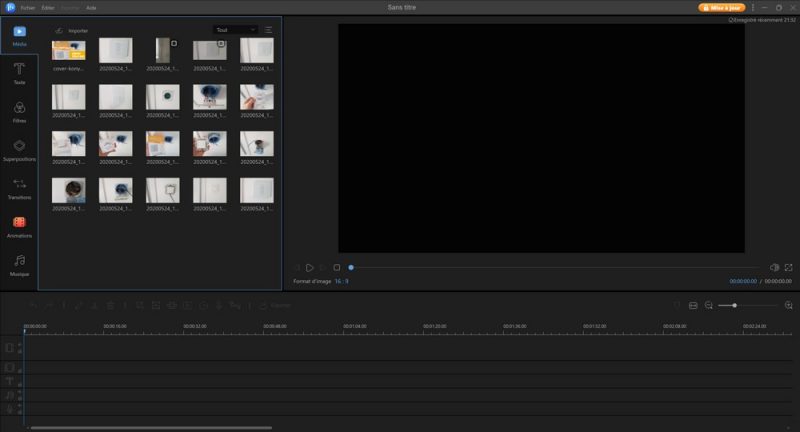Toggle the preview volume icon

click(774, 267)
